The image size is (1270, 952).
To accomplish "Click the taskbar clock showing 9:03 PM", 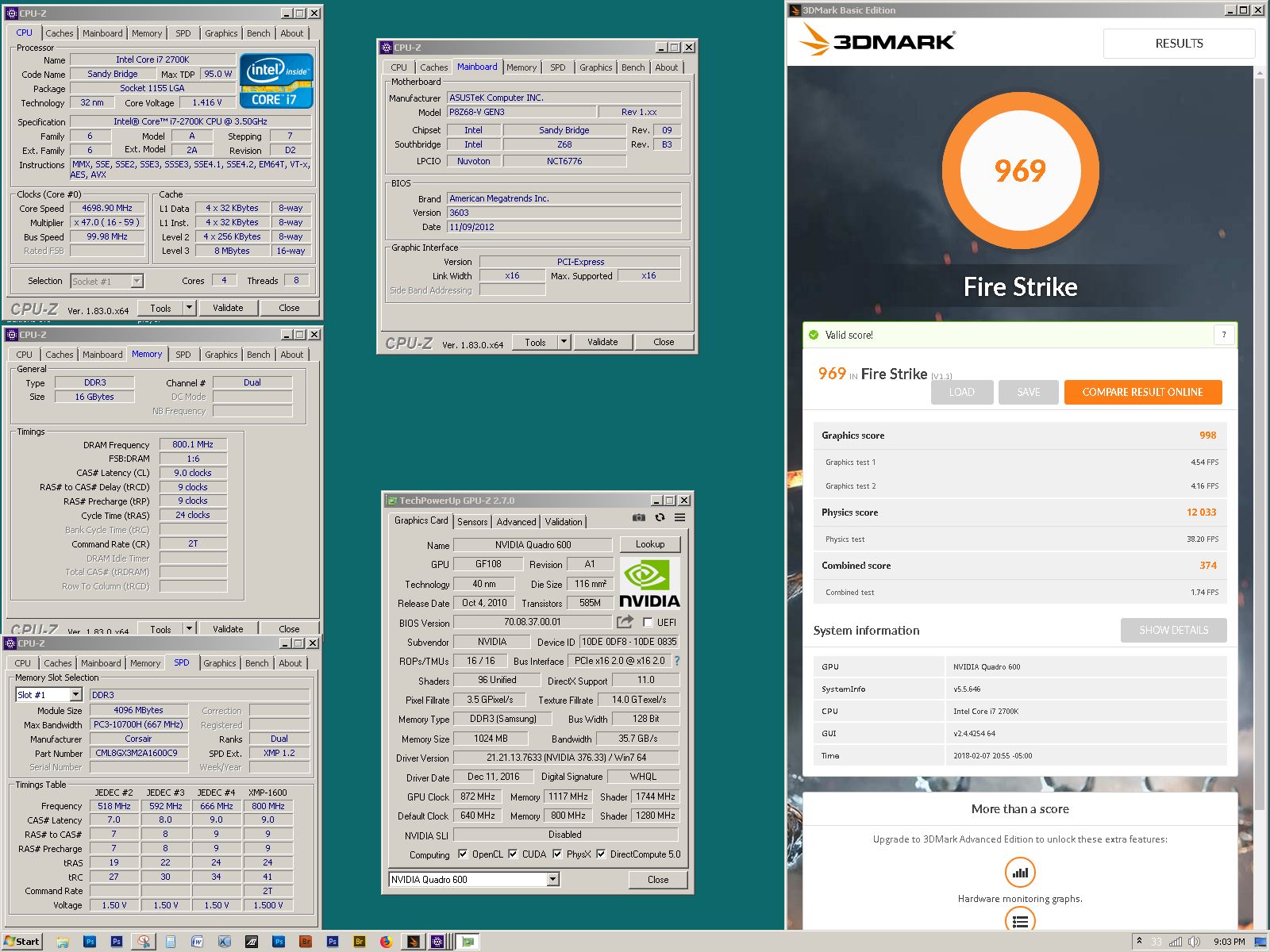I will (1229, 942).
